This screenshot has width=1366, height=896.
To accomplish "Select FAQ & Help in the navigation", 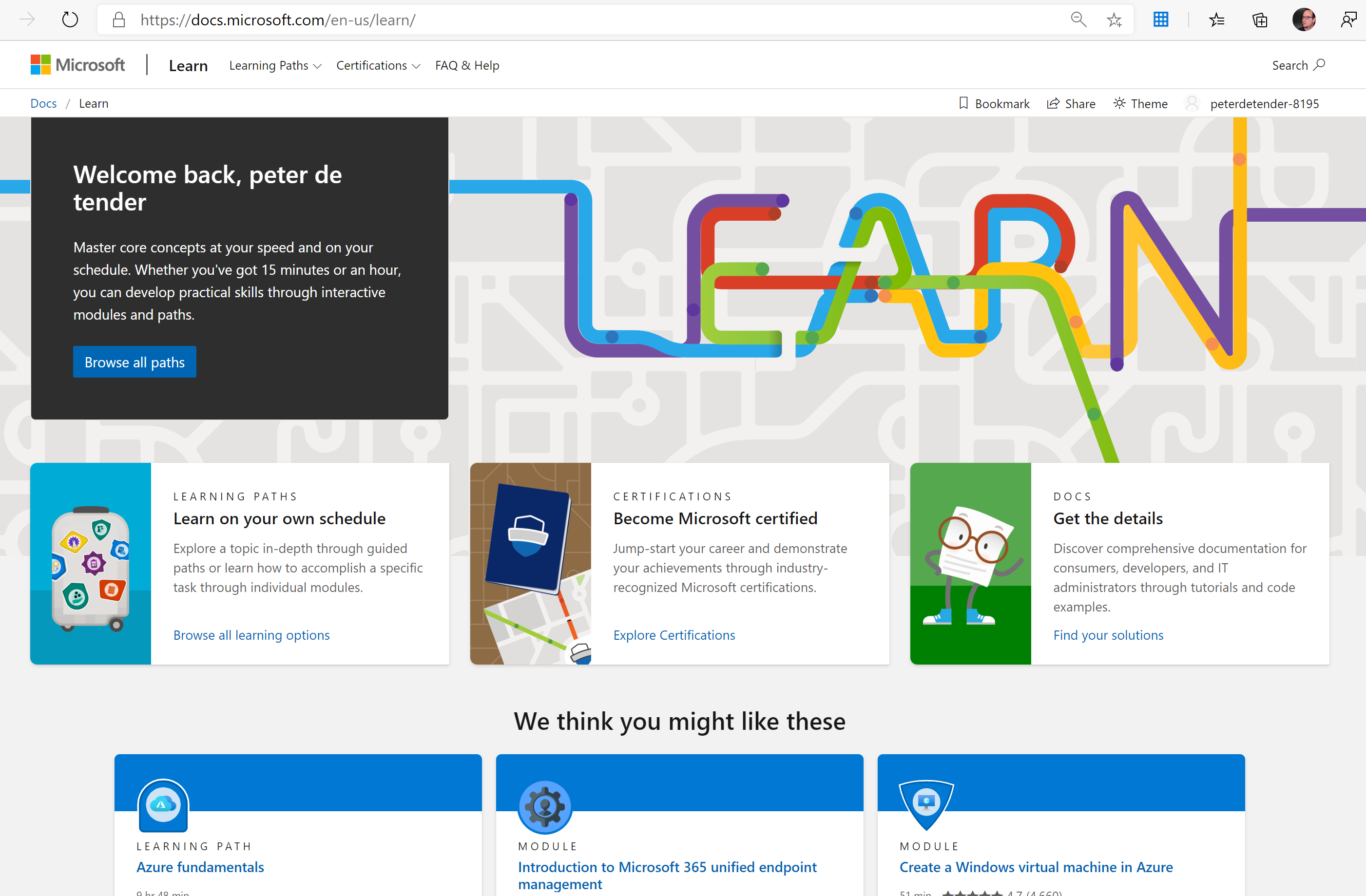I will 466,65.
